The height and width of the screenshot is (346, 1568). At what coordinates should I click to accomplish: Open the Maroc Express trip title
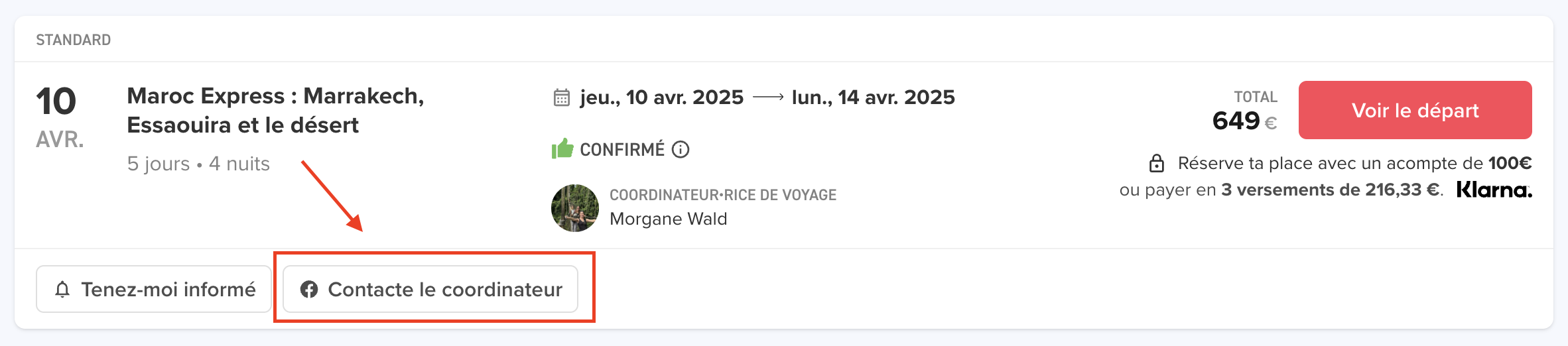(275, 111)
